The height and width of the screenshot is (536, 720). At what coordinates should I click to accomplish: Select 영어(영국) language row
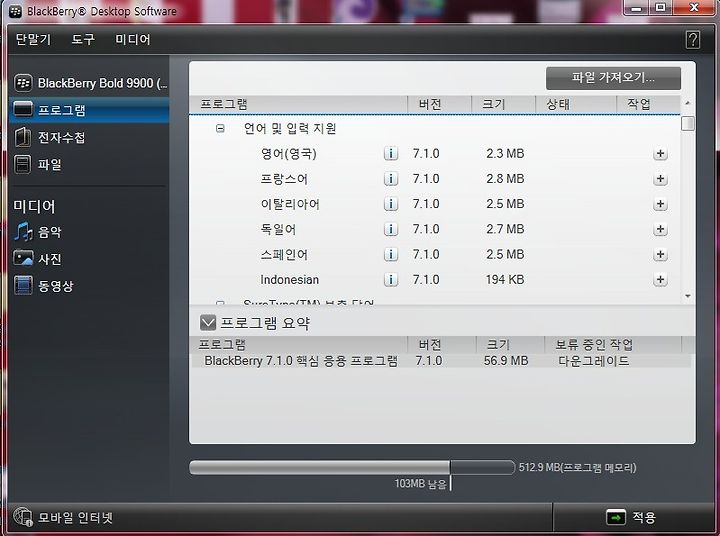(435, 153)
